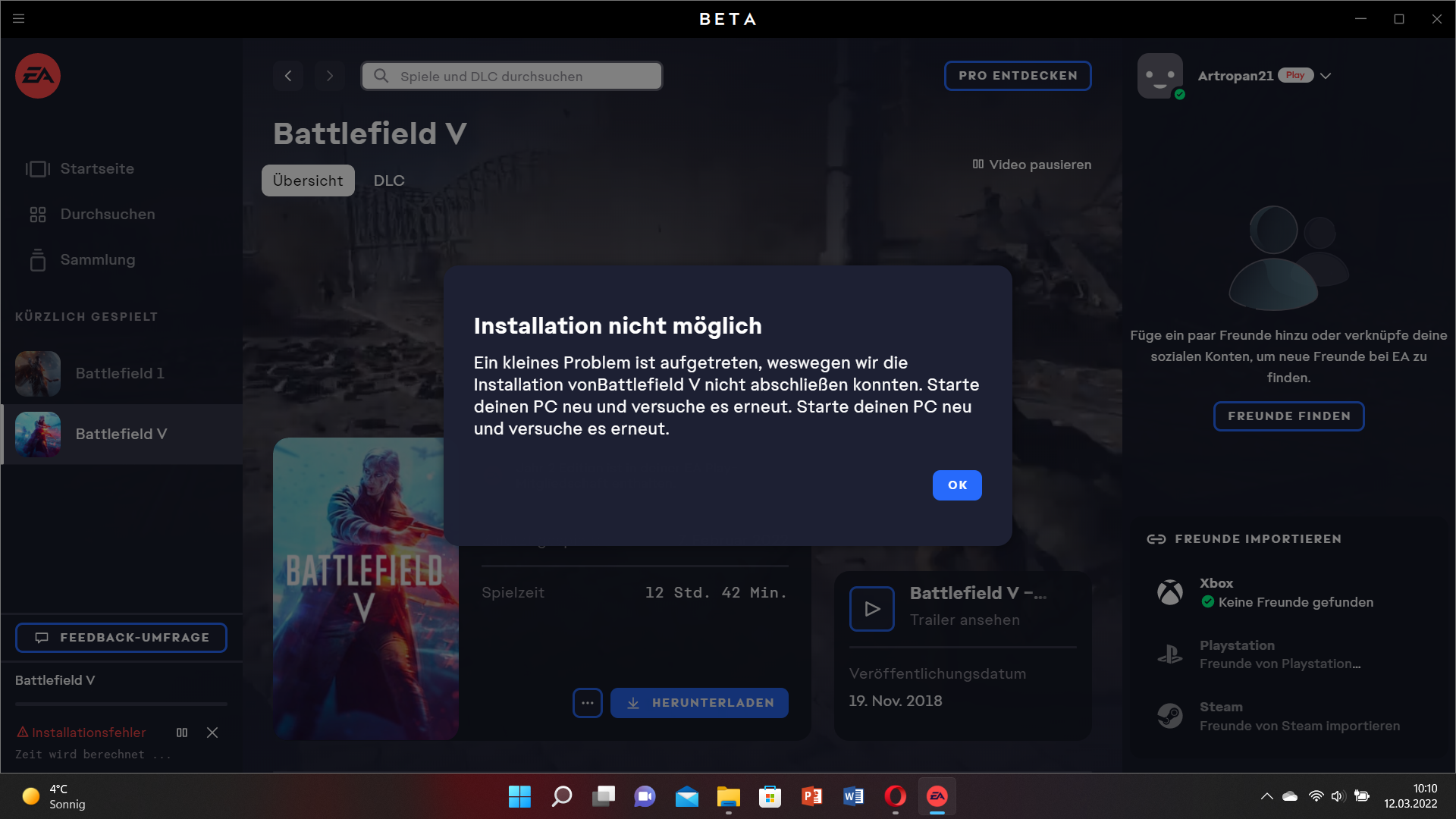Cancel the failed installation with X
This screenshot has height=819, width=1456.
[x=212, y=733]
